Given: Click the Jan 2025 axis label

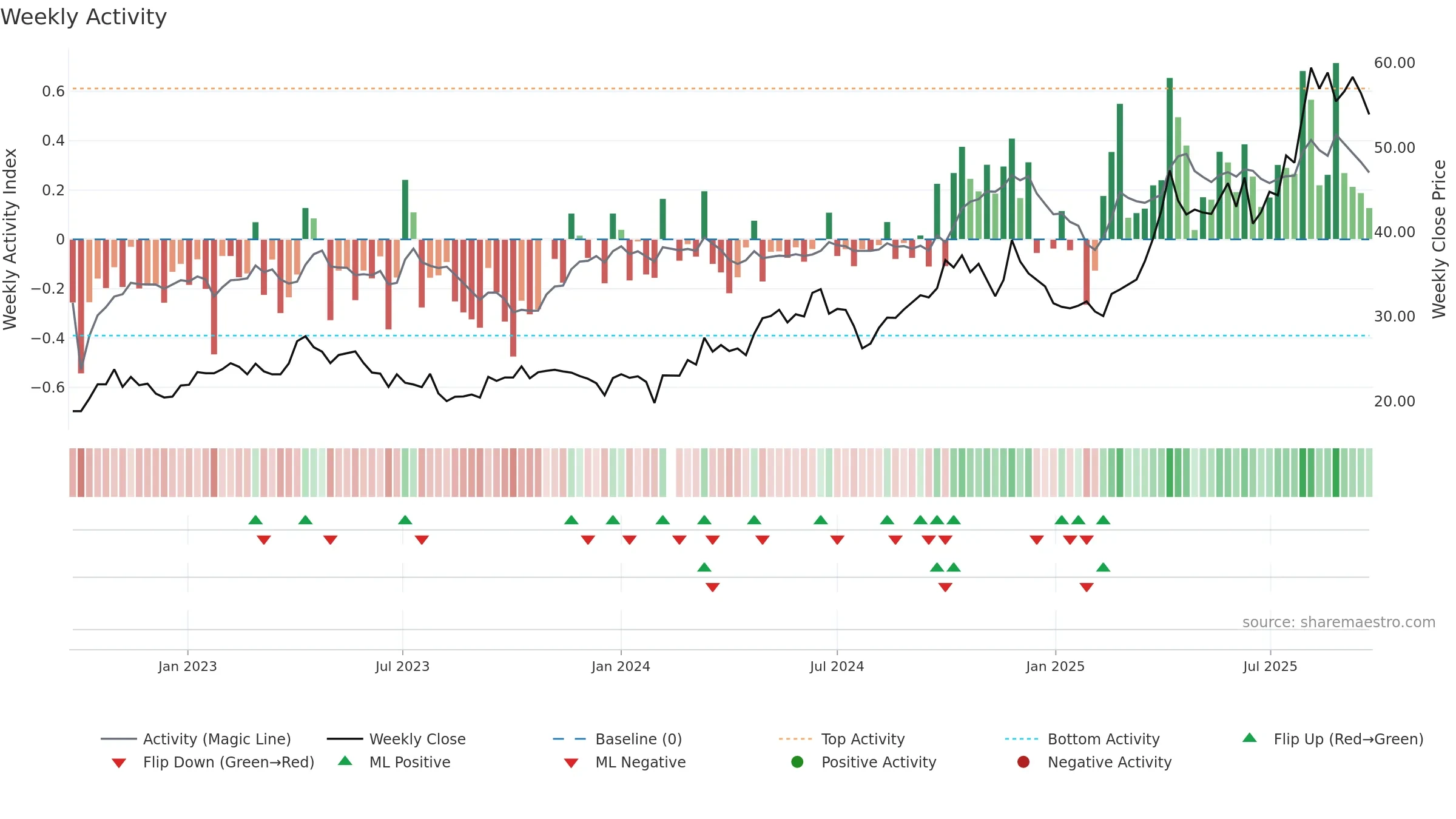Looking at the screenshot, I should [1055, 666].
